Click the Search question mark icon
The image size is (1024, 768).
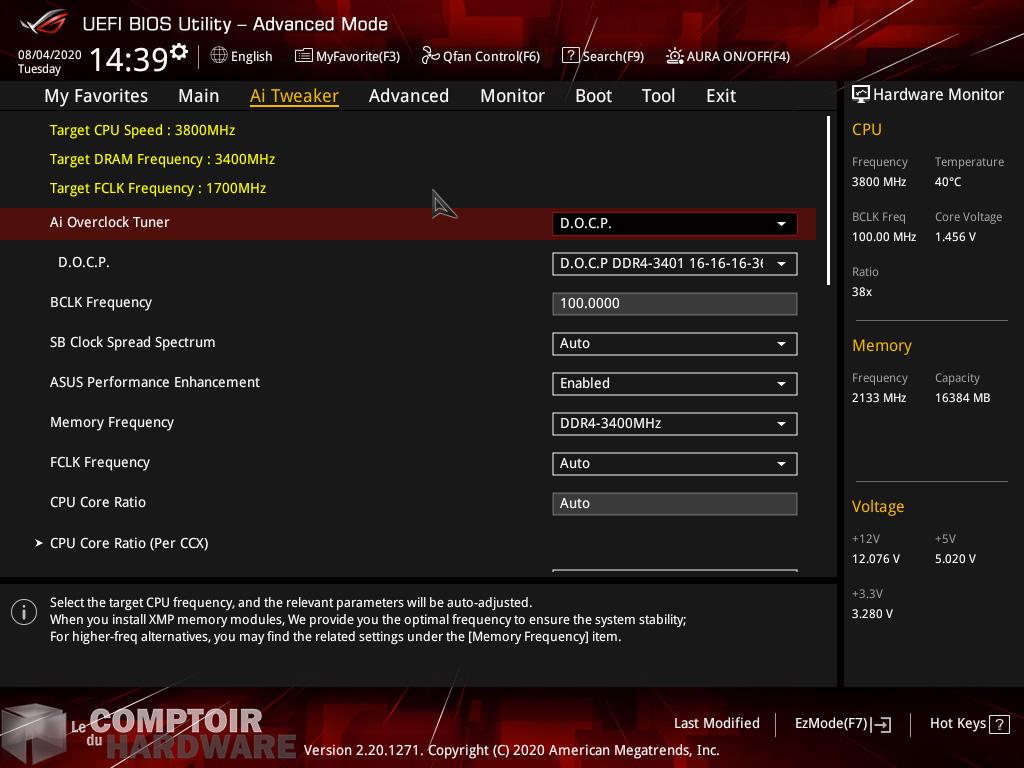(570, 56)
